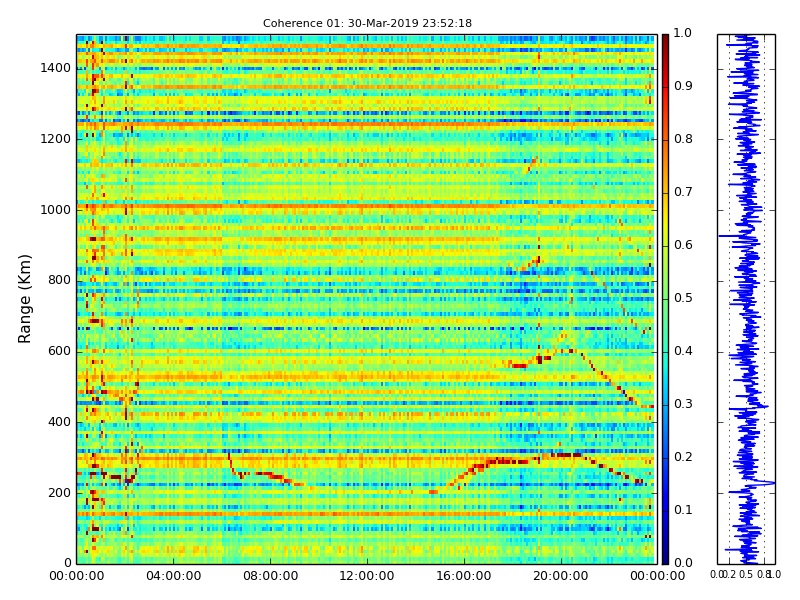The image size is (800, 600).
Task: Click the orange coherence band at 1000 km
Action: click(365, 206)
